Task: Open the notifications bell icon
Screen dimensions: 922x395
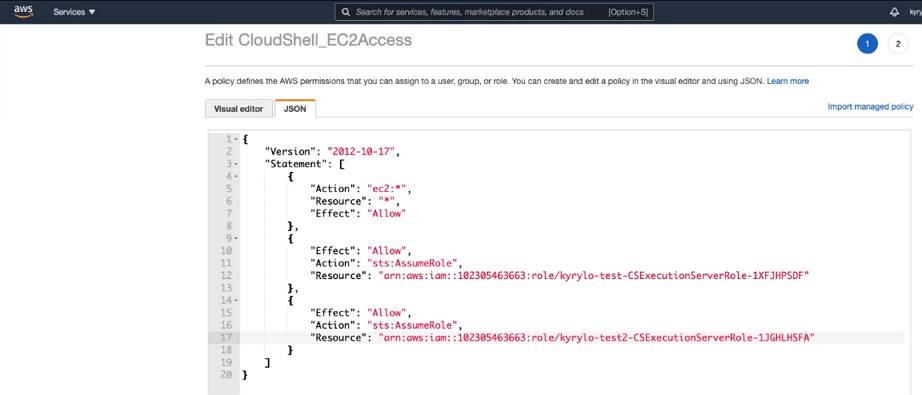Action: click(894, 12)
